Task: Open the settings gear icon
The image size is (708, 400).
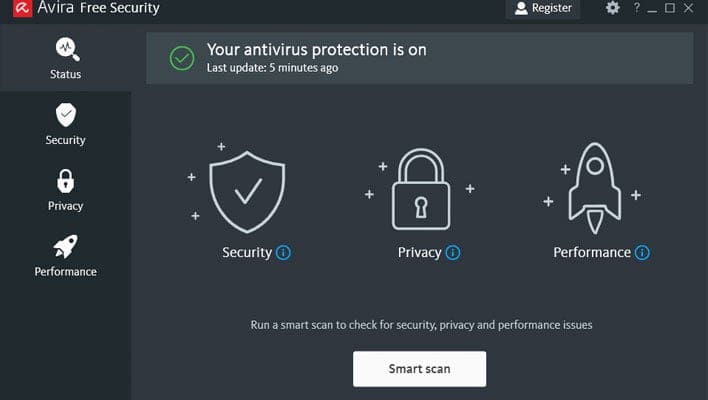Action: (x=613, y=8)
